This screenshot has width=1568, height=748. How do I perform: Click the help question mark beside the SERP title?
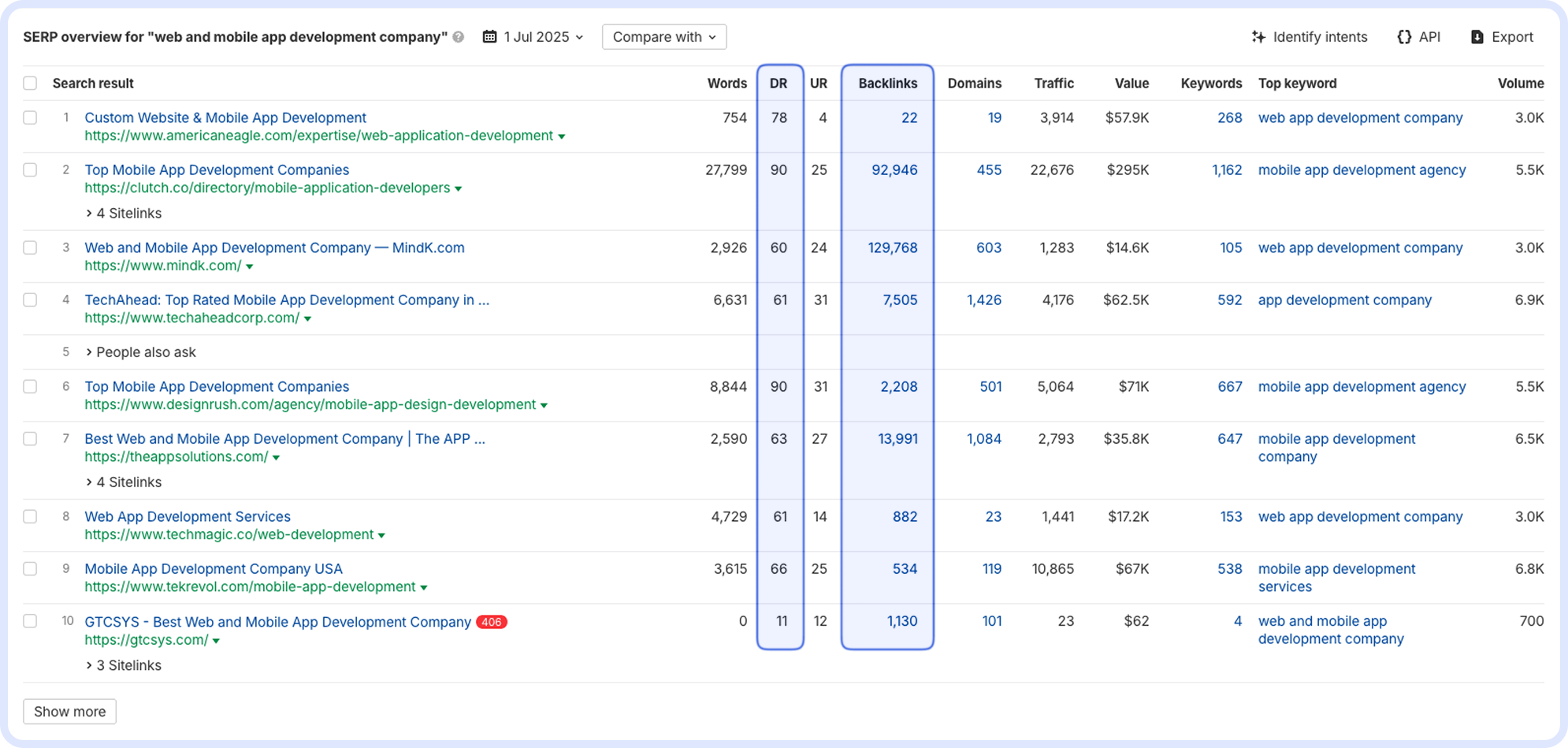[x=458, y=37]
